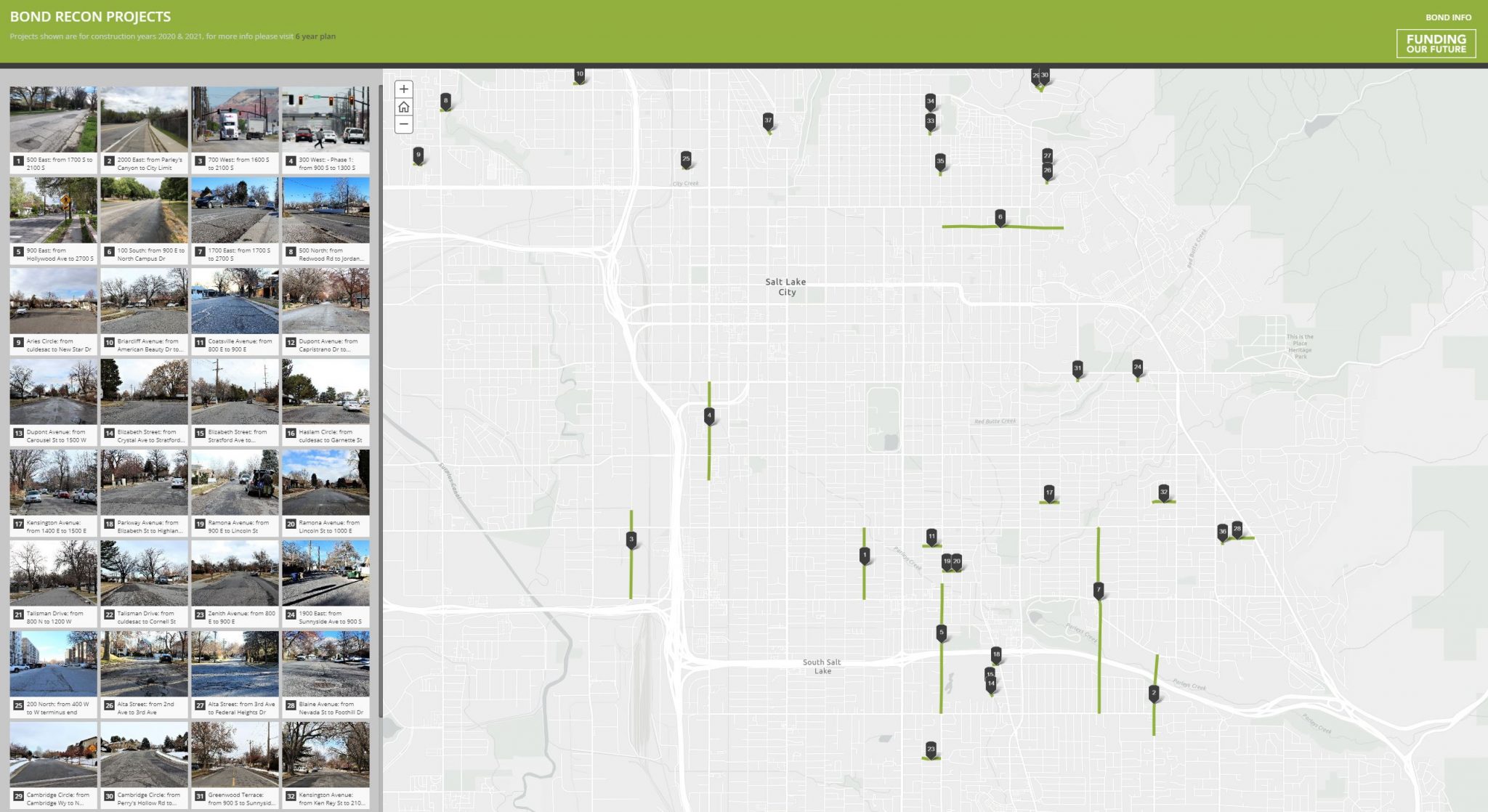Zoom in on the map with the plus button
This screenshot has height=812, width=1488.
tap(404, 89)
